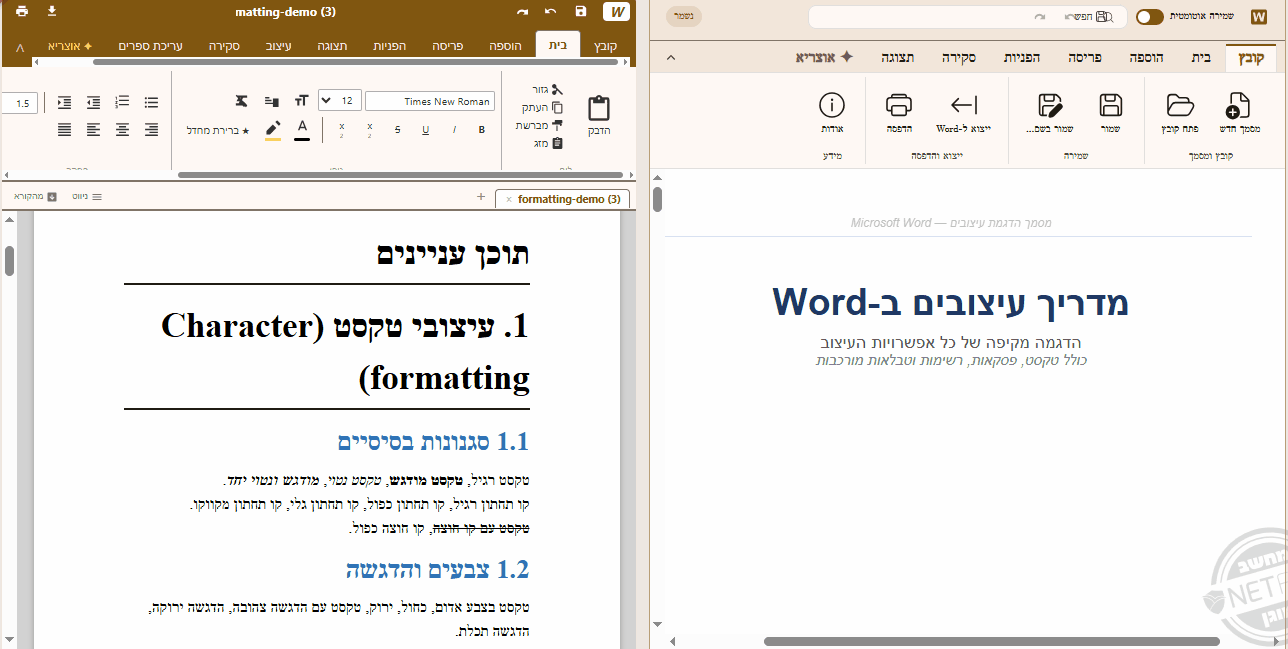Click the 1.2 צבעים והדגשה heading
This screenshot has height=649, width=1288.
click(438, 569)
